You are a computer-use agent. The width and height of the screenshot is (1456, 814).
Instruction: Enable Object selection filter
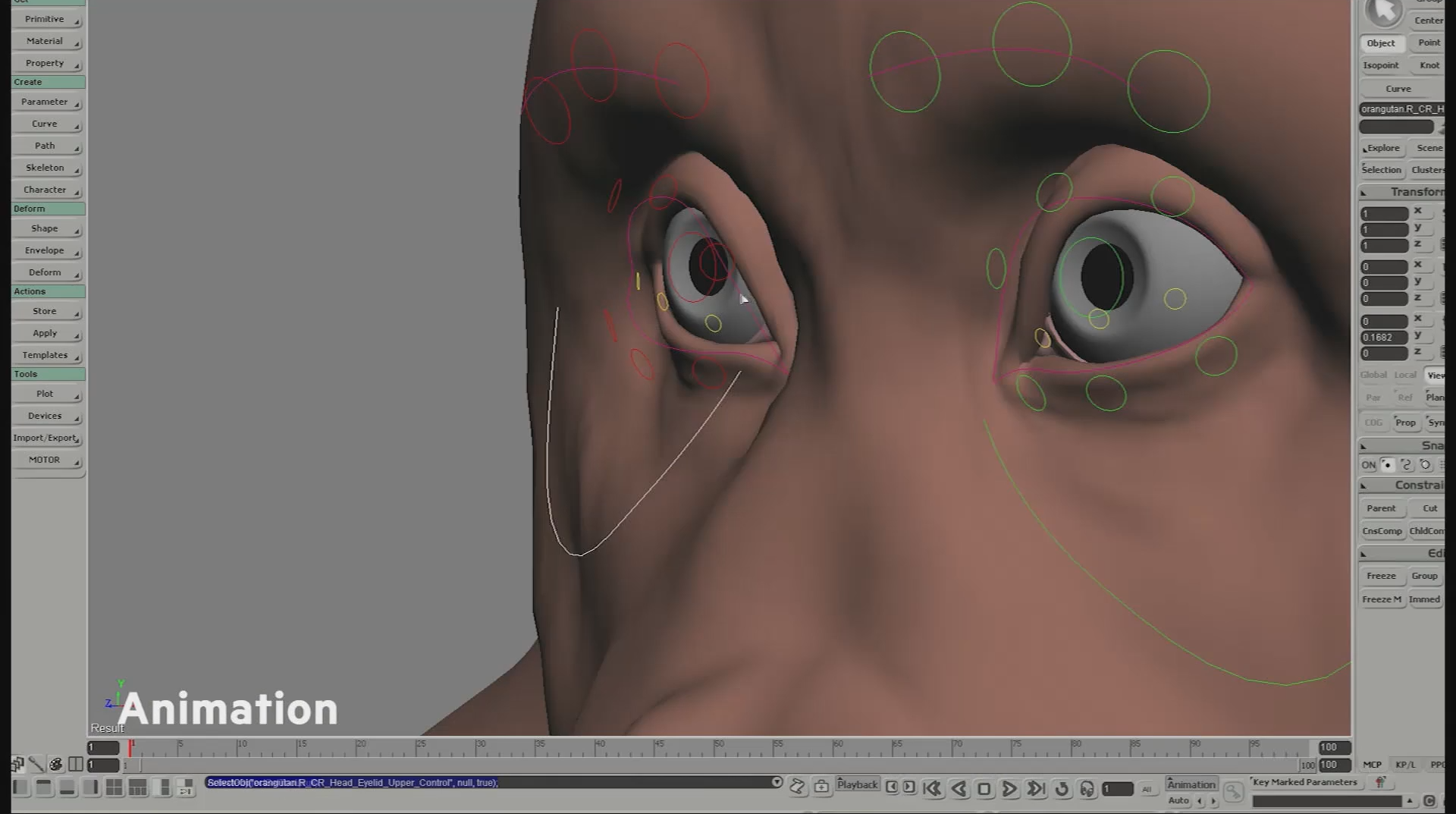[1381, 43]
